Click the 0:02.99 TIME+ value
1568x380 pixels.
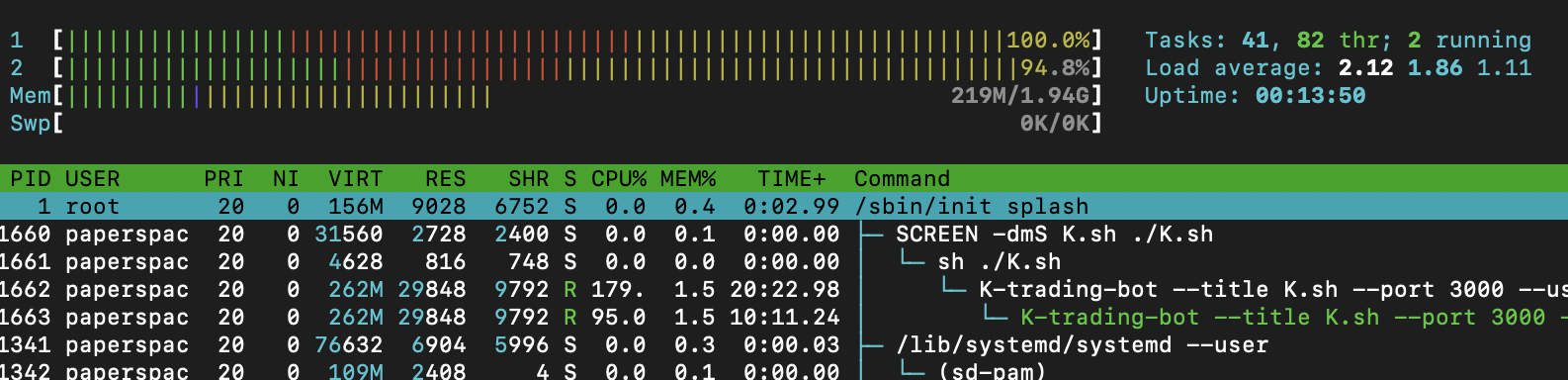pyautogui.click(x=792, y=207)
